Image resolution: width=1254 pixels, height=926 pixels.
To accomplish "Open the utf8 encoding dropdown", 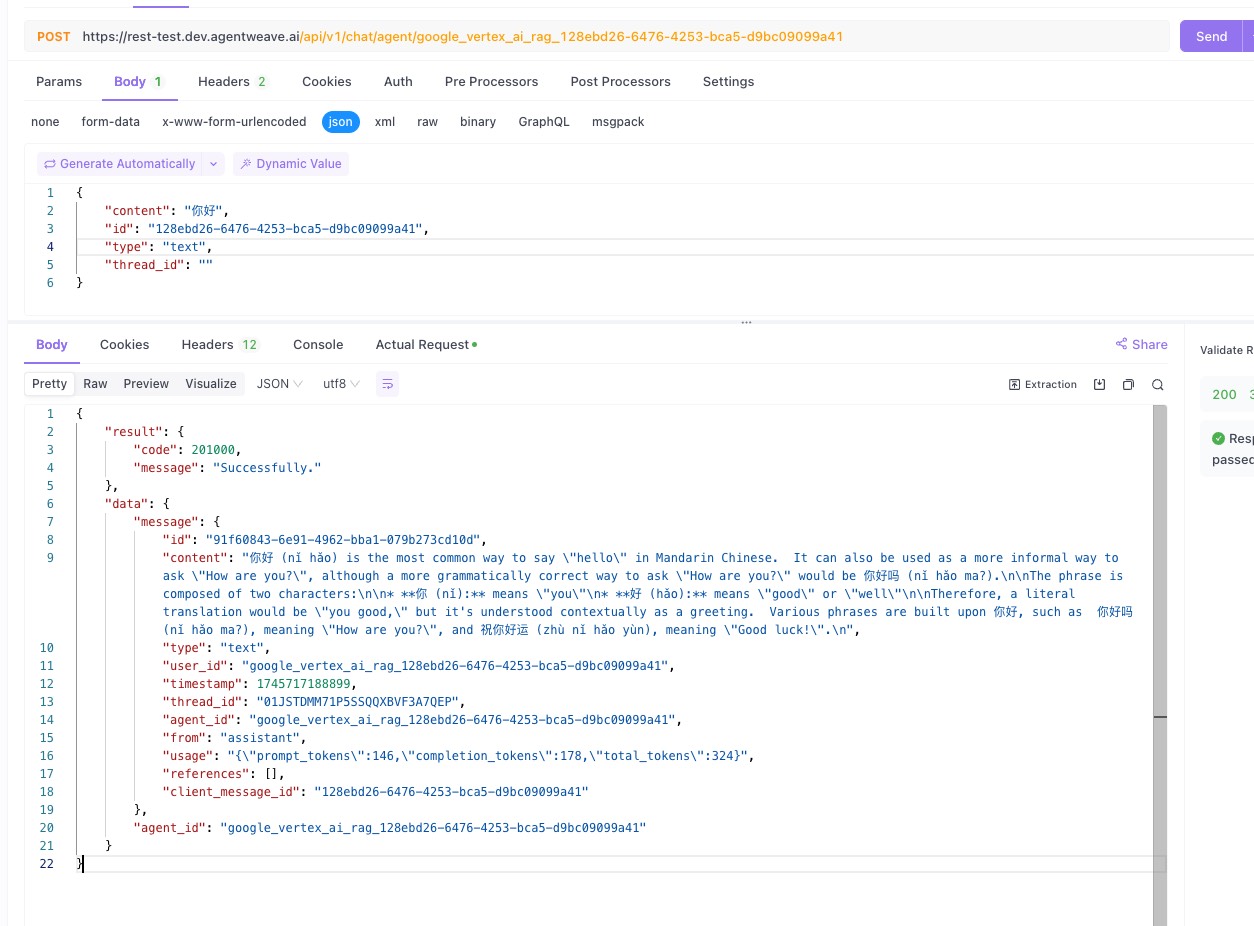I will pyautogui.click(x=341, y=384).
